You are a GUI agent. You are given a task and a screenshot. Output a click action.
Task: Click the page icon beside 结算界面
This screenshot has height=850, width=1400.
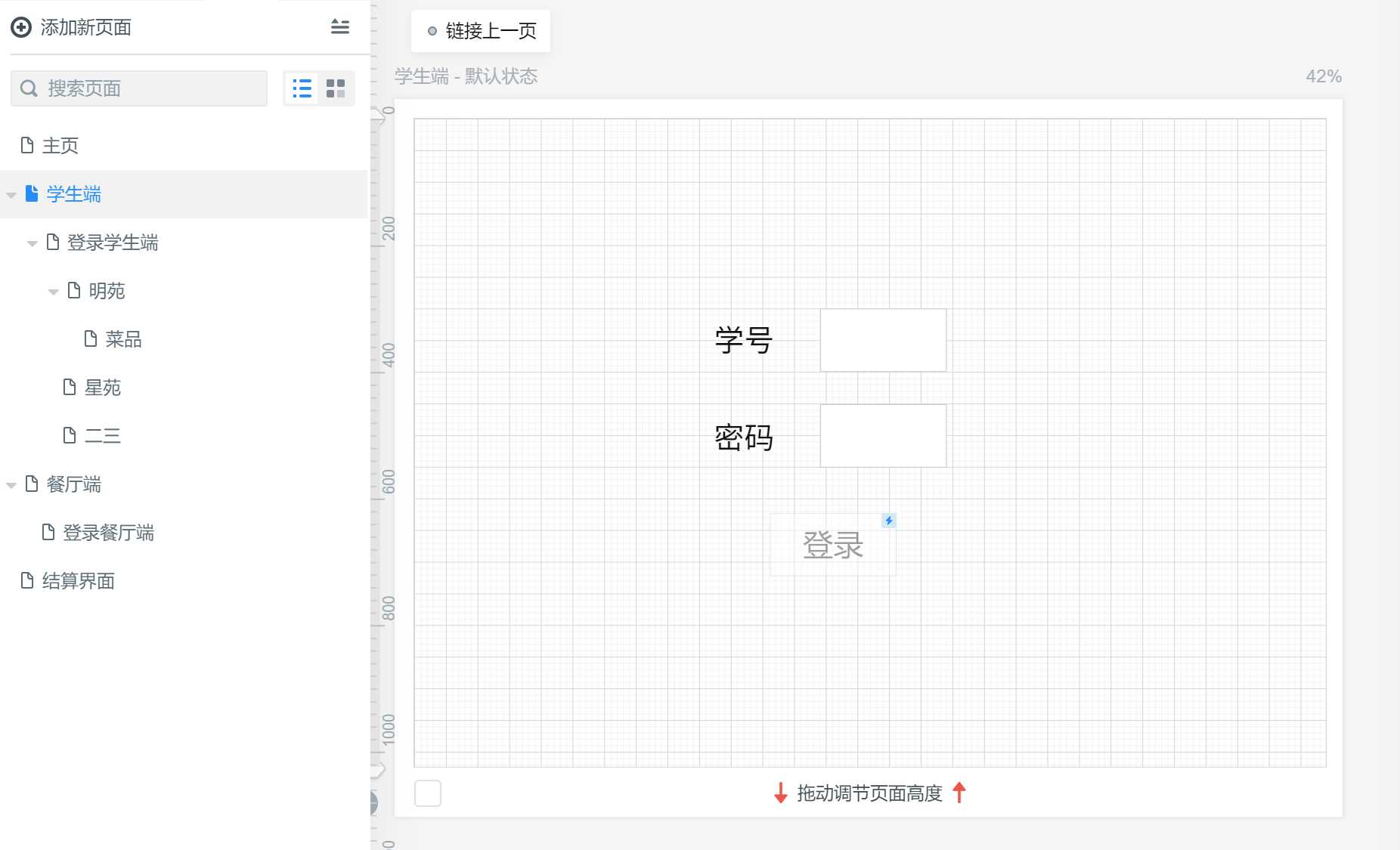pyautogui.click(x=27, y=580)
